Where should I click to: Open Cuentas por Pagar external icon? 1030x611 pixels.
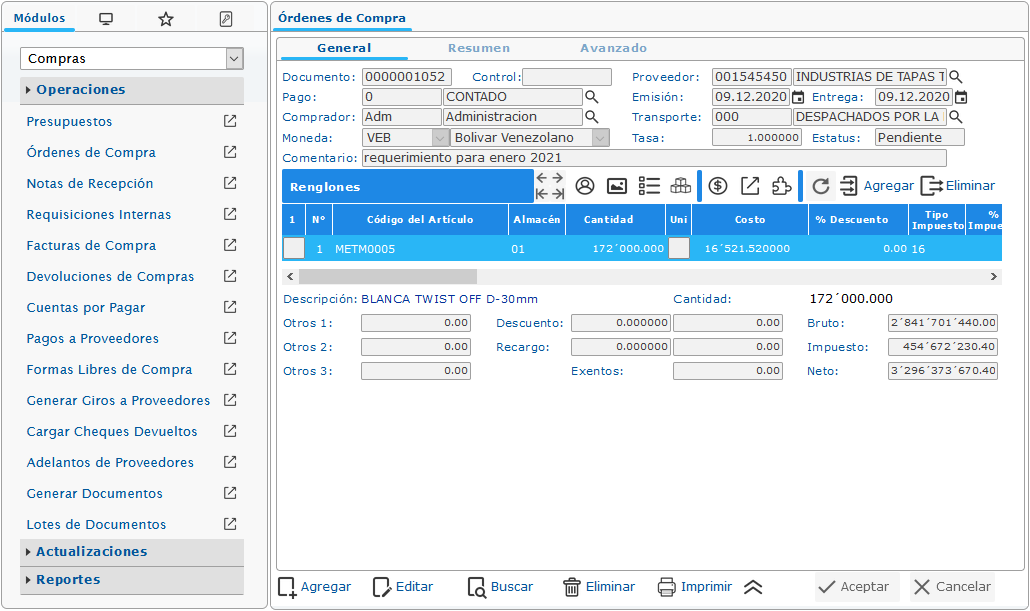coord(230,307)
